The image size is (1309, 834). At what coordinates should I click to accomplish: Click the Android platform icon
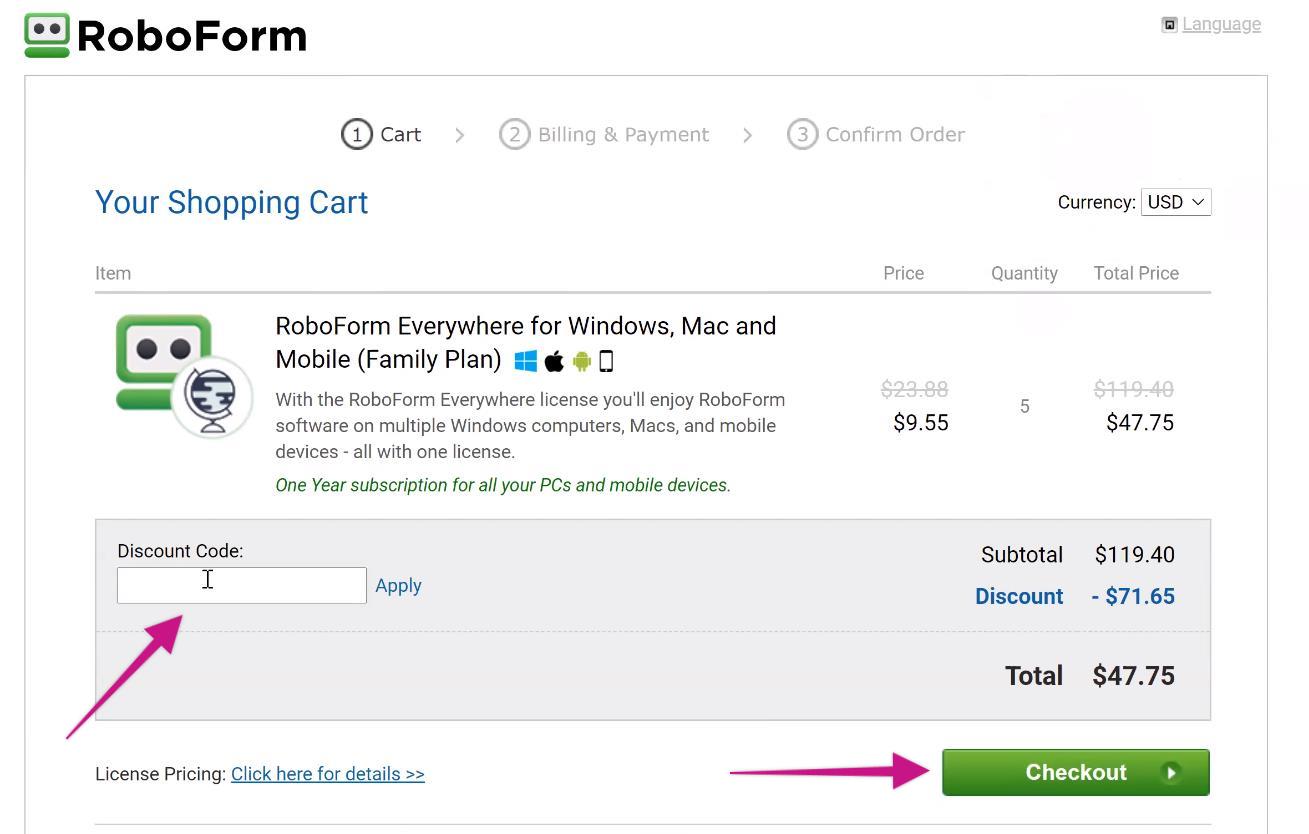[x=581, y=361]
